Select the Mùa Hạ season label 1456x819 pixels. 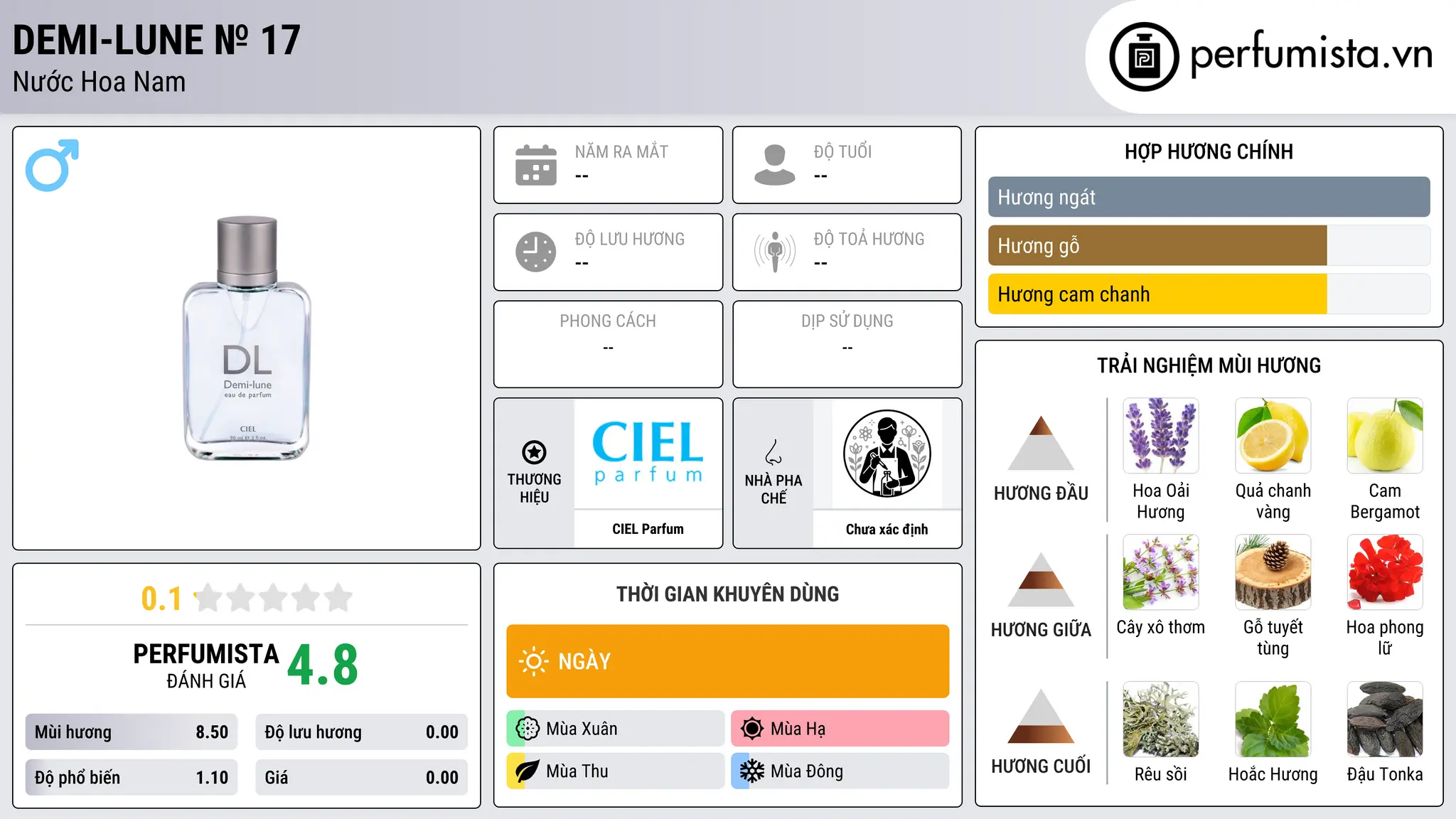point(798,729)
